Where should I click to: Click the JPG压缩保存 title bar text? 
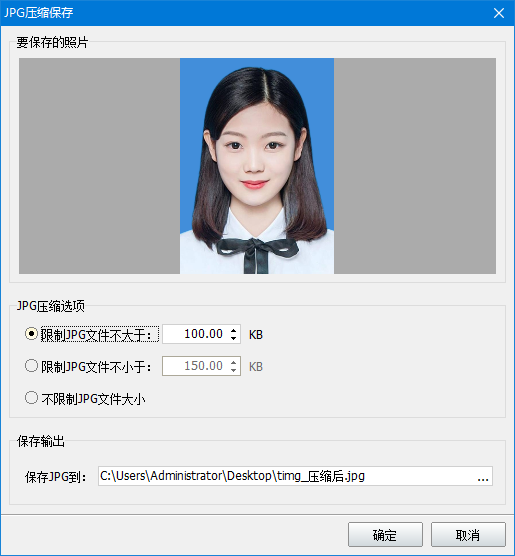tap(38, 13)
